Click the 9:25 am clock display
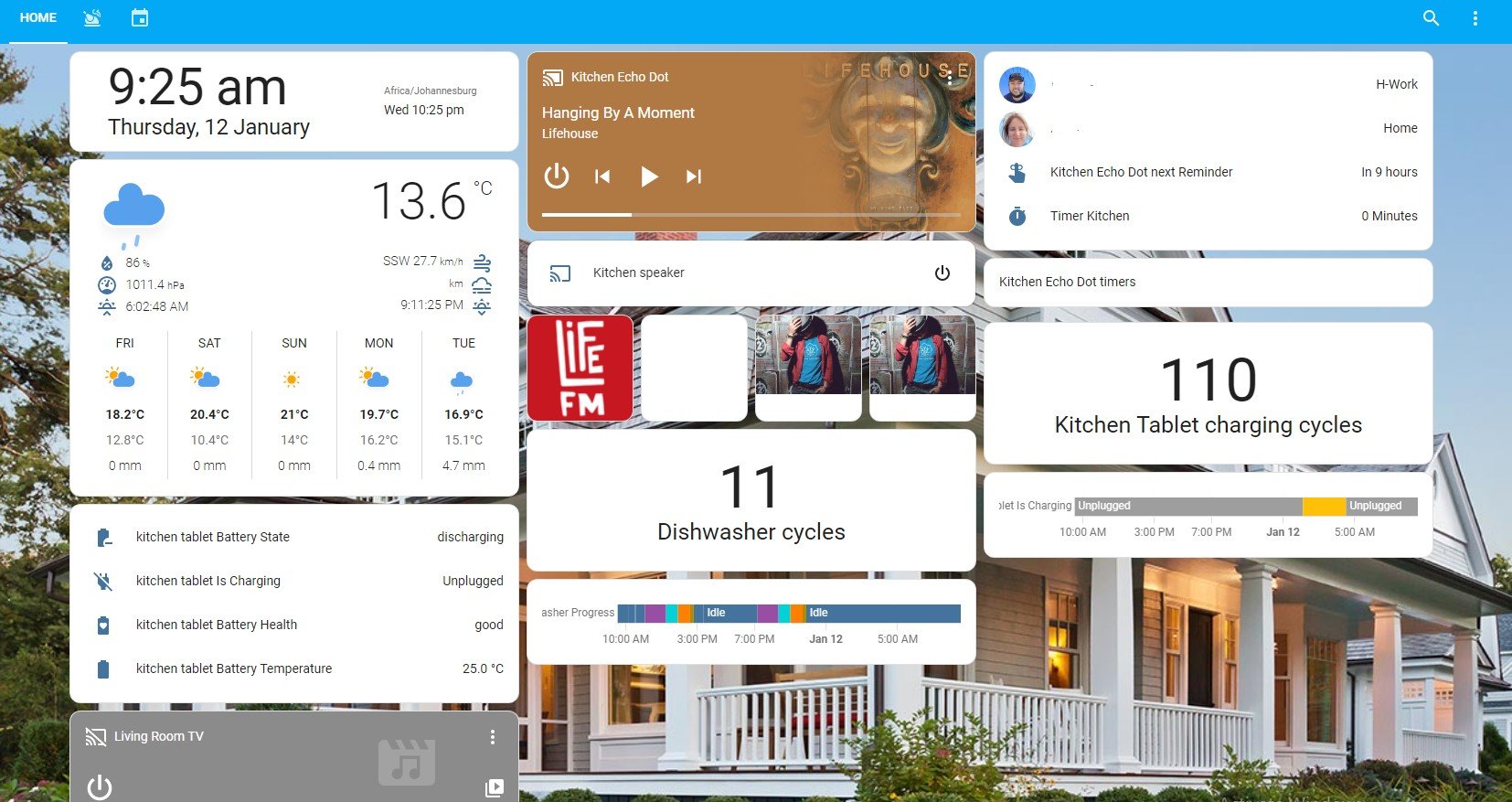 (x=197, y=88)
